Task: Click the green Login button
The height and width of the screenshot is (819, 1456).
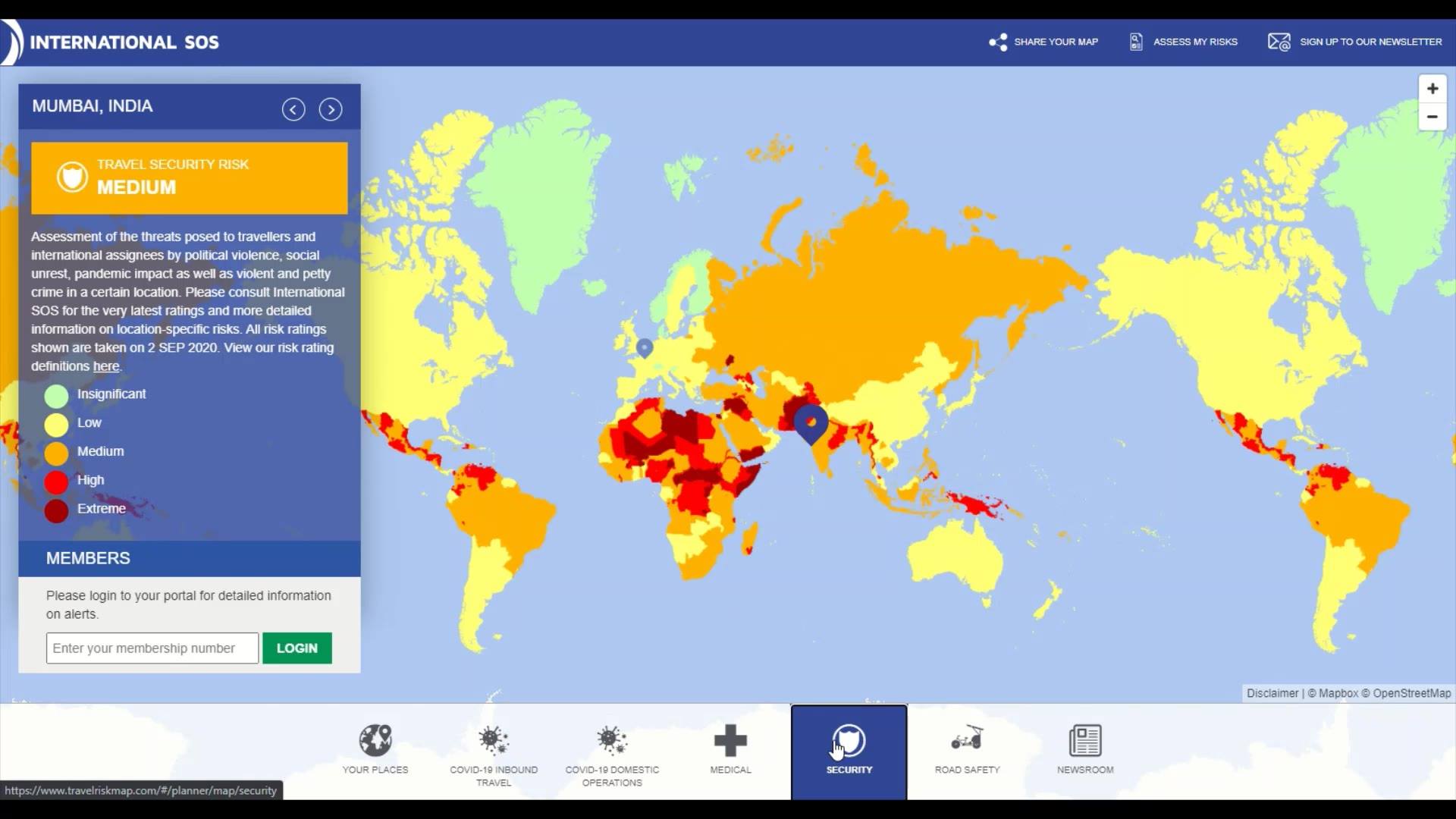Action: pos(297,648)
